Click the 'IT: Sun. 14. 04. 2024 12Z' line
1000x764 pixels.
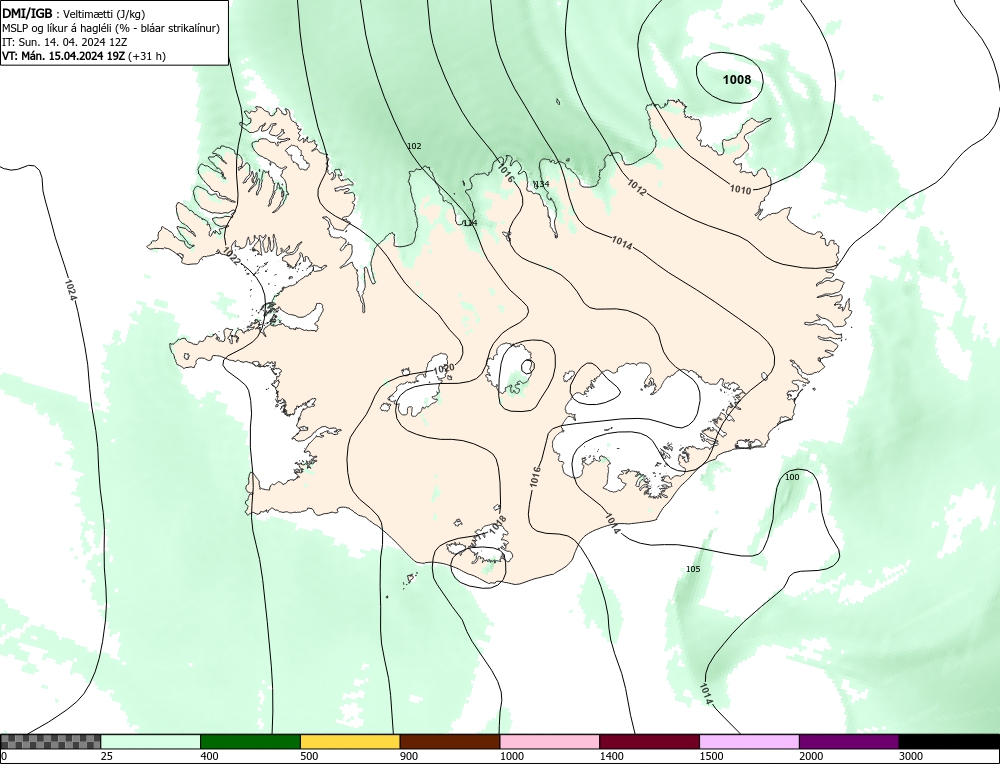(64, 42)
